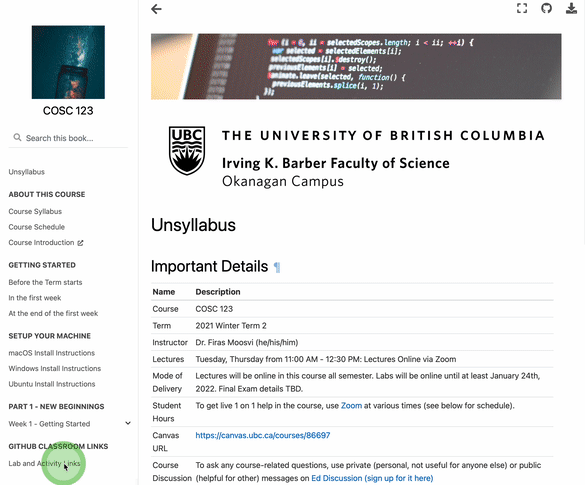
Task: Open Windows Install Instructions
Action: pyautogui.click(x=54, y=368)
